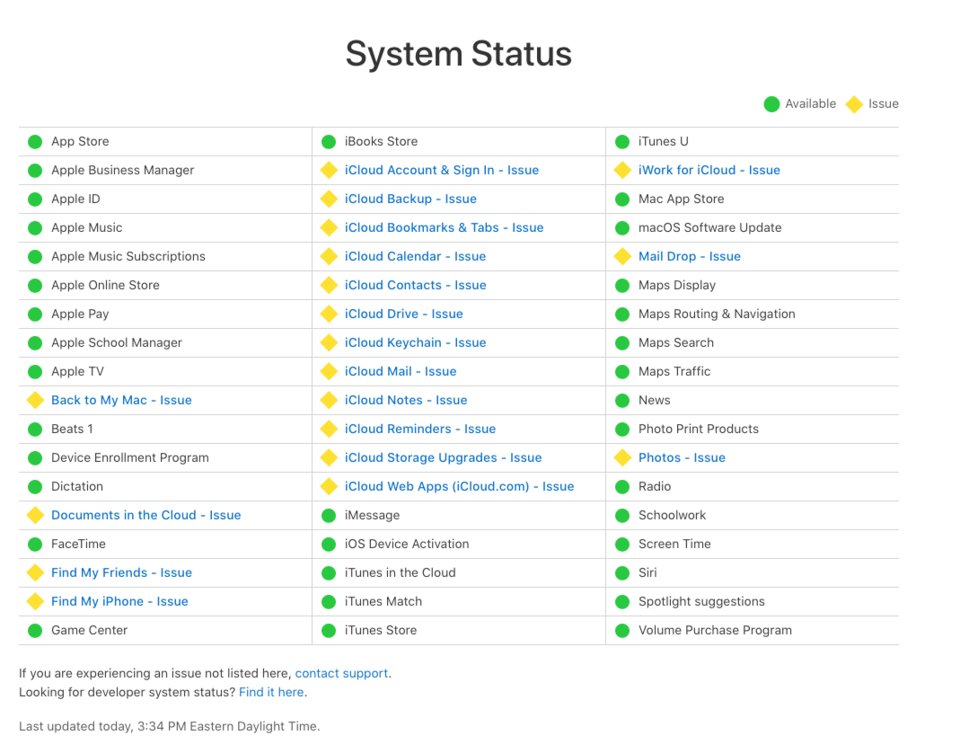This screenshot has width=960, height=753.
Task: Open the iCloud Account & Sign In issue
Action: click(x=441, y=171)
